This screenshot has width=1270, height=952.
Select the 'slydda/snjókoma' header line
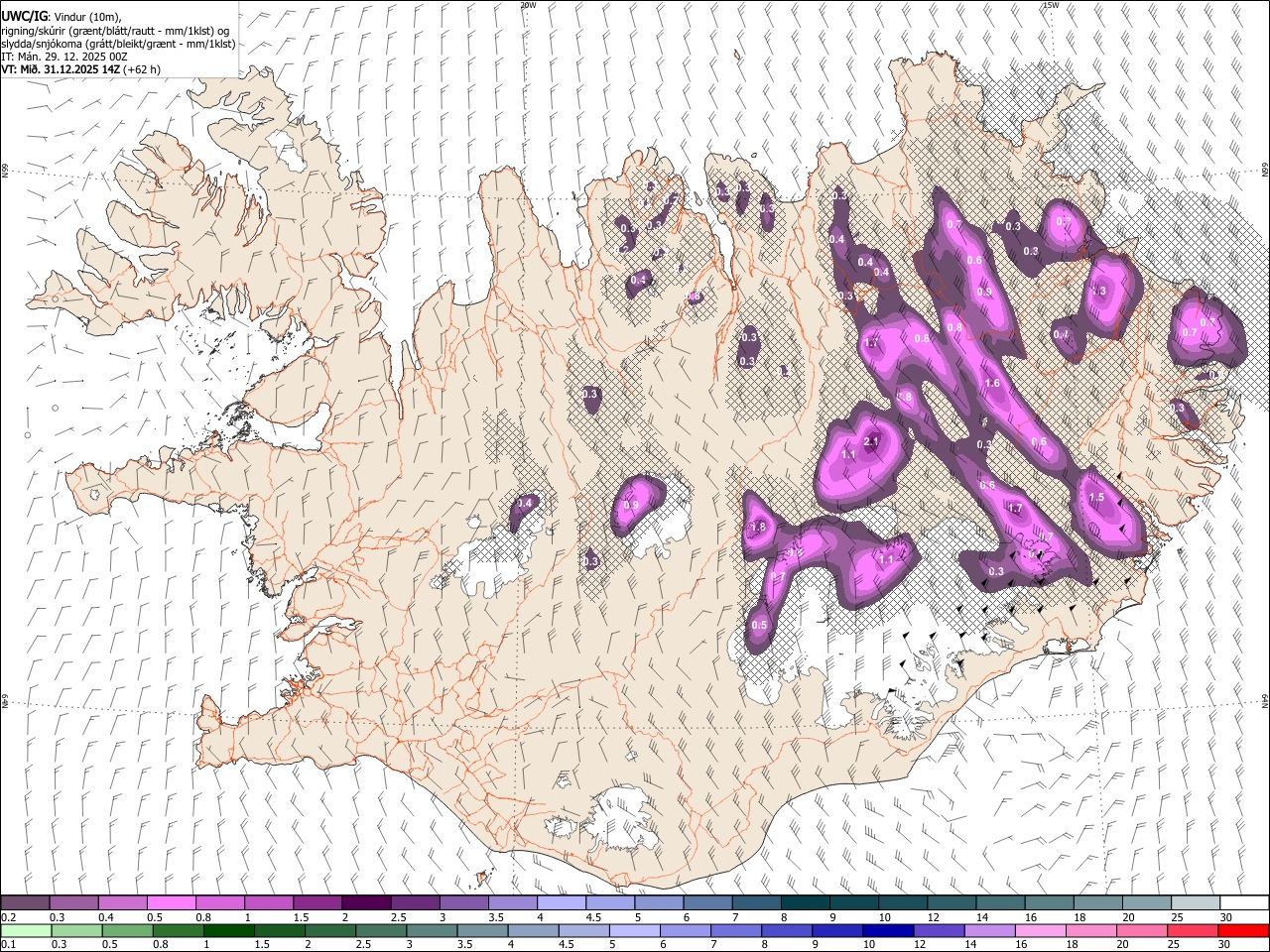(118, 44)
